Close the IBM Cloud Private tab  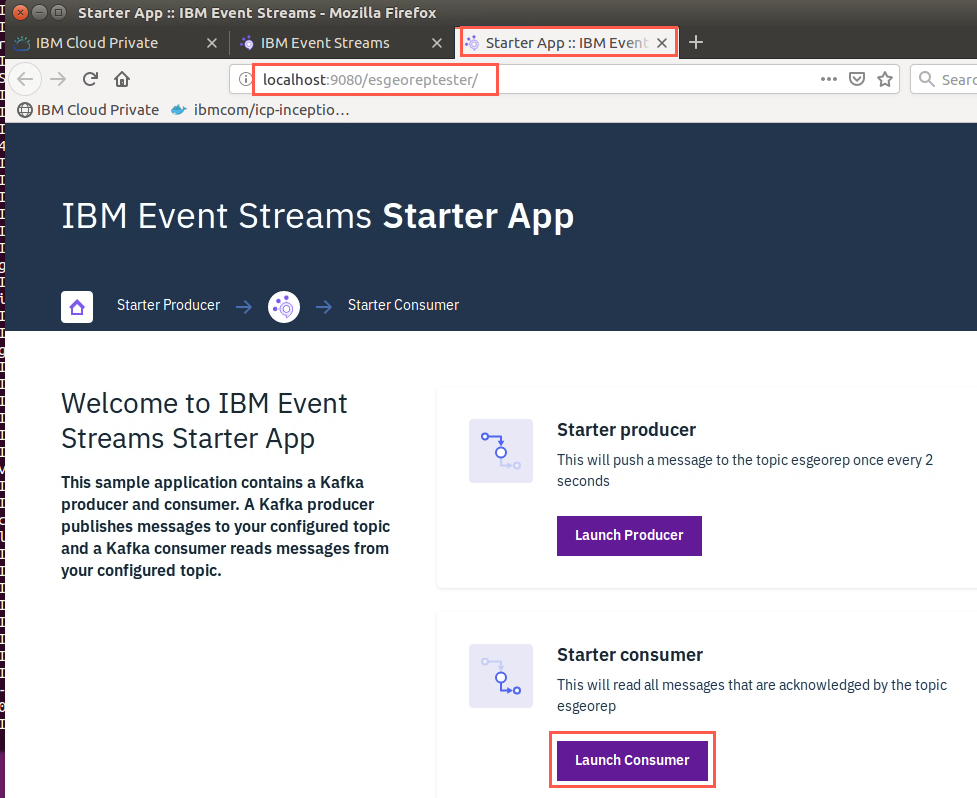[x=212, y=43]
